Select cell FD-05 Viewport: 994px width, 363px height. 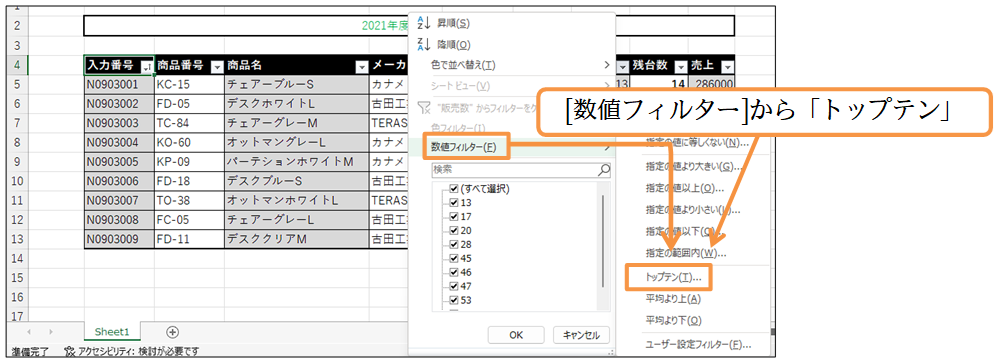(x=189, y=103)
